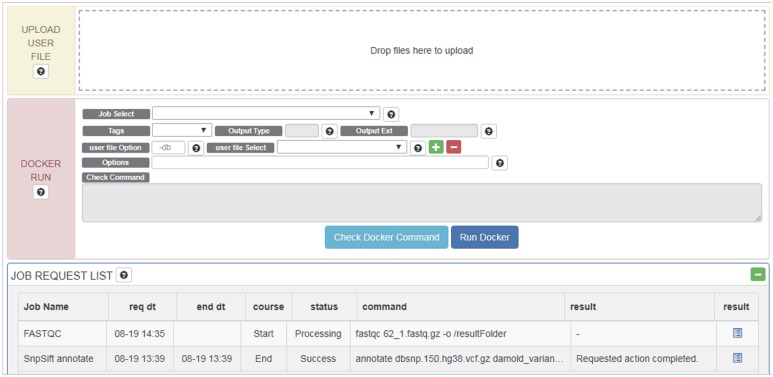
Task: Click the Job Select label
Action: click(116, 114)
